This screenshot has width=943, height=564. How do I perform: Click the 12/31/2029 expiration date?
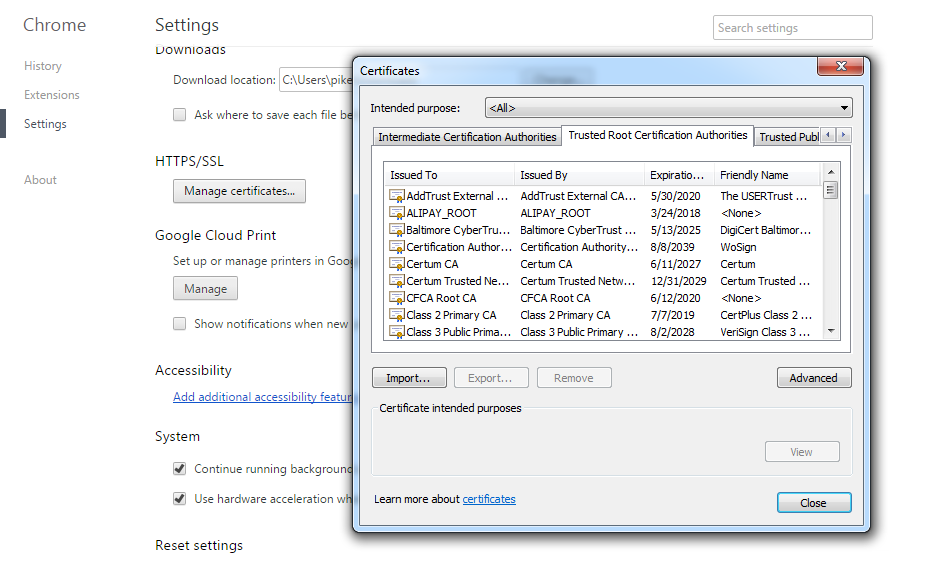[x=678, y=281]
